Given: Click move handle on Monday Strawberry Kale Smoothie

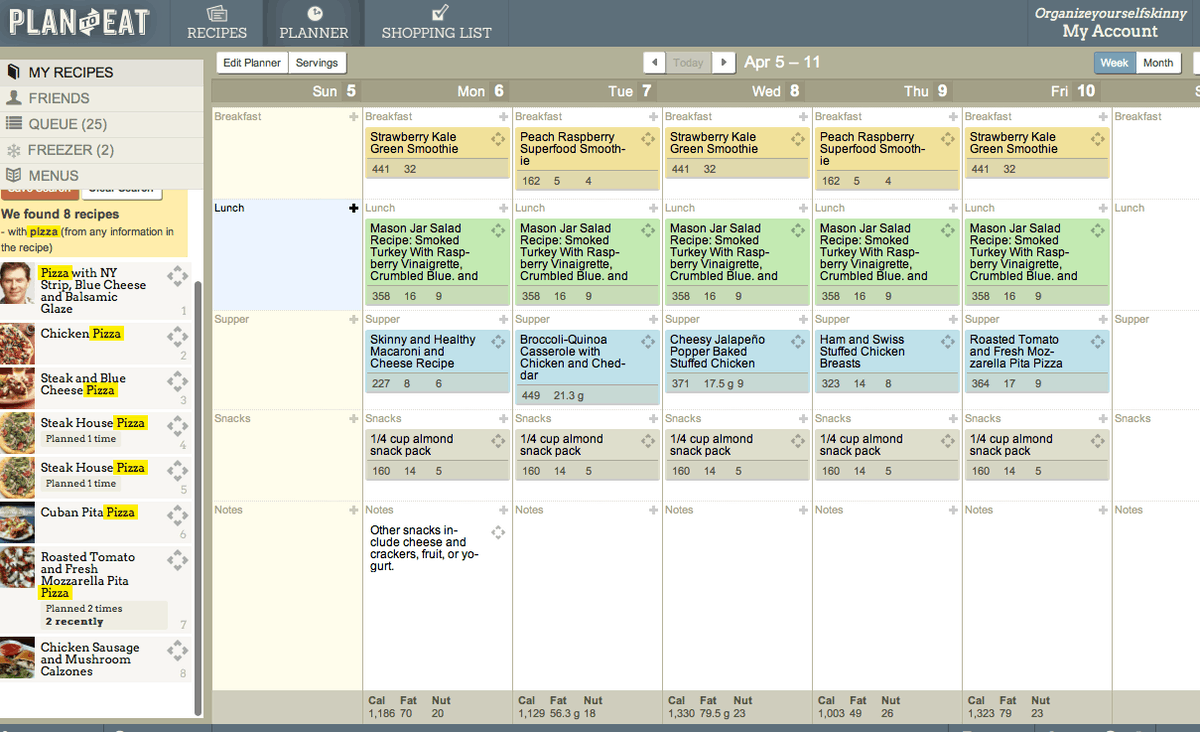Looking at the screenshot, I should pos(498,138).
